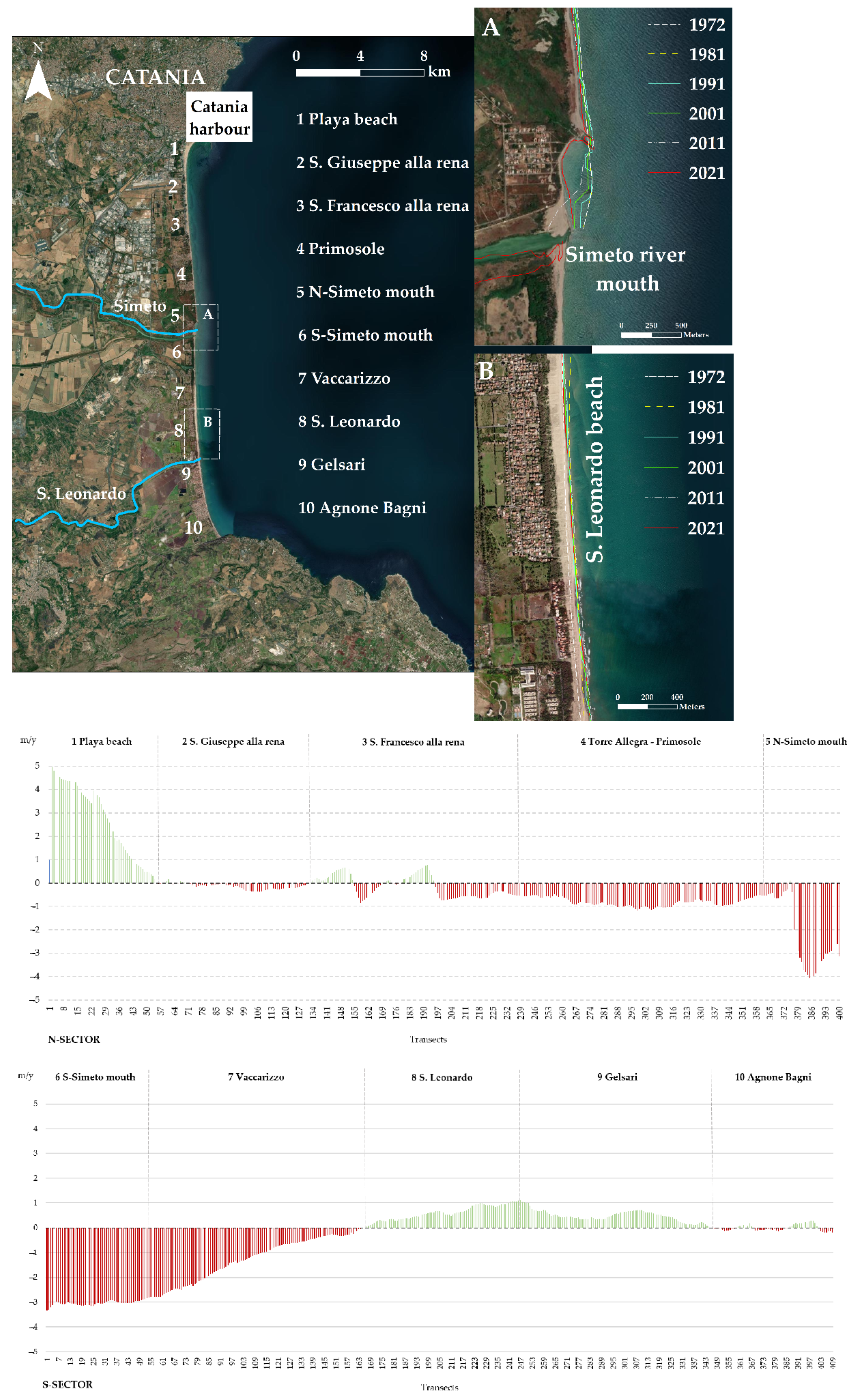Click the '1 Playa beach' legend entry
The image size is (861, 1400).
pos(347,119)
